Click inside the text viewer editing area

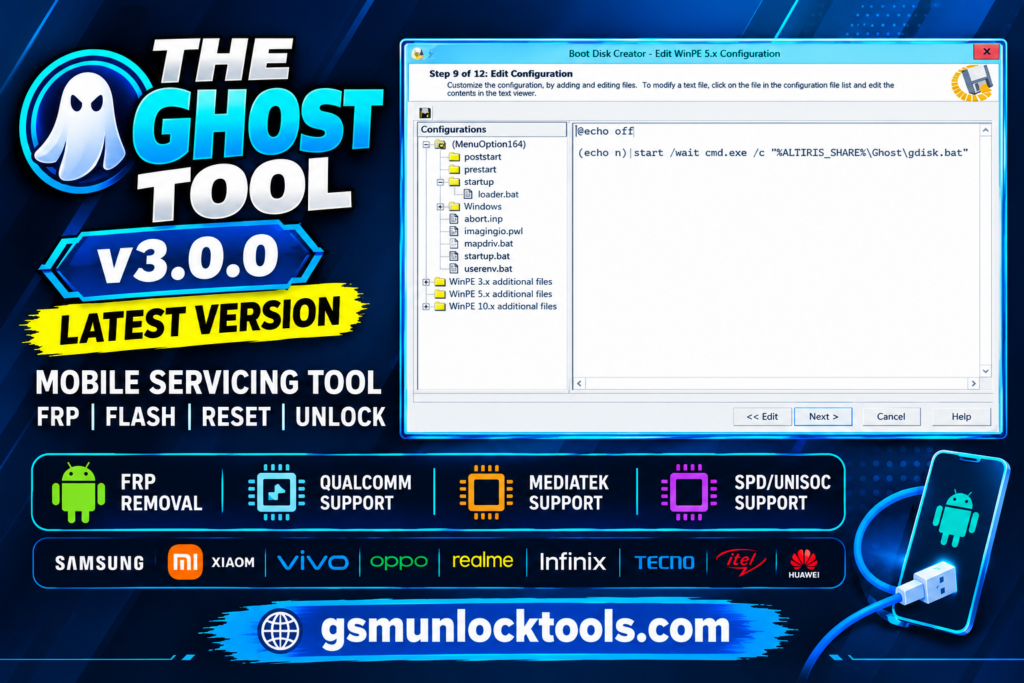click(776, 251)
